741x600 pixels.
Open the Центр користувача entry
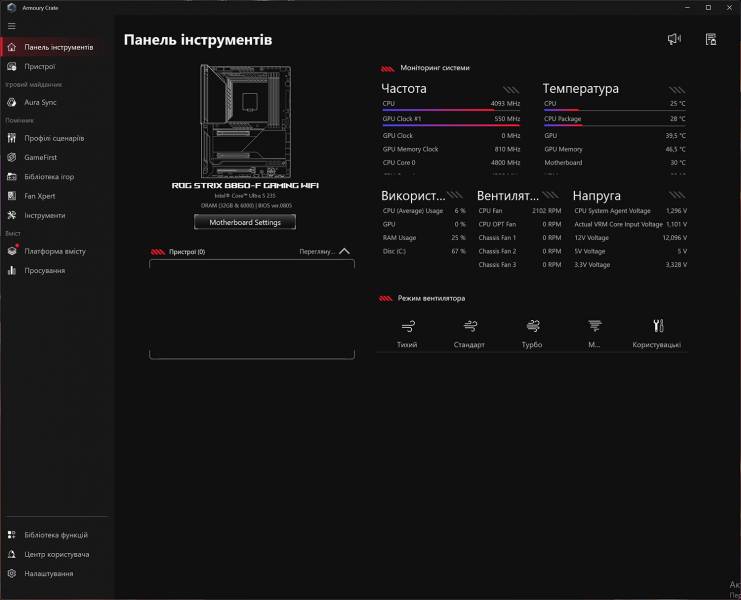tap(57, 554)
